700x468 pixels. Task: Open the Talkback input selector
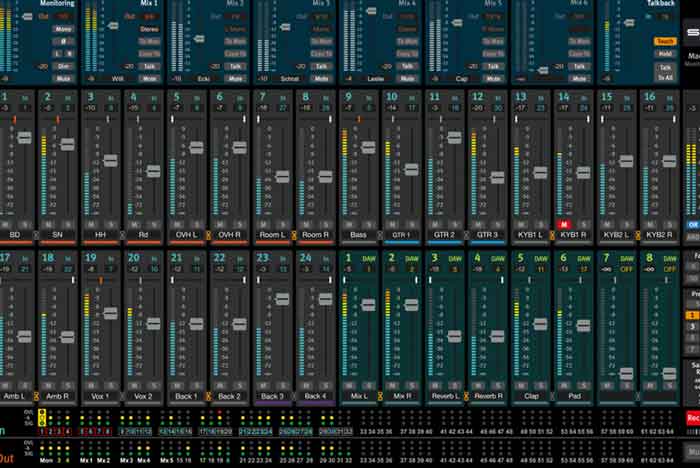(x=665, y=17)
